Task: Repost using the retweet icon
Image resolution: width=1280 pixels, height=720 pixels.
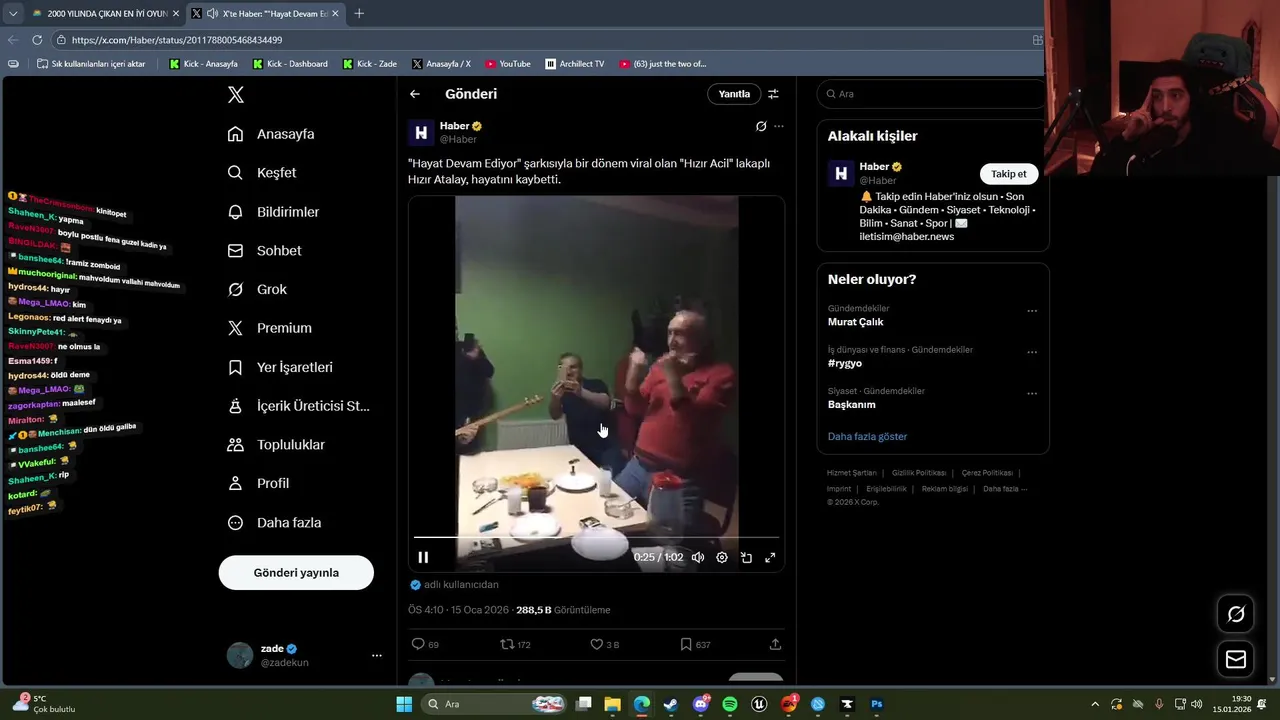Action: click(507, 645)
